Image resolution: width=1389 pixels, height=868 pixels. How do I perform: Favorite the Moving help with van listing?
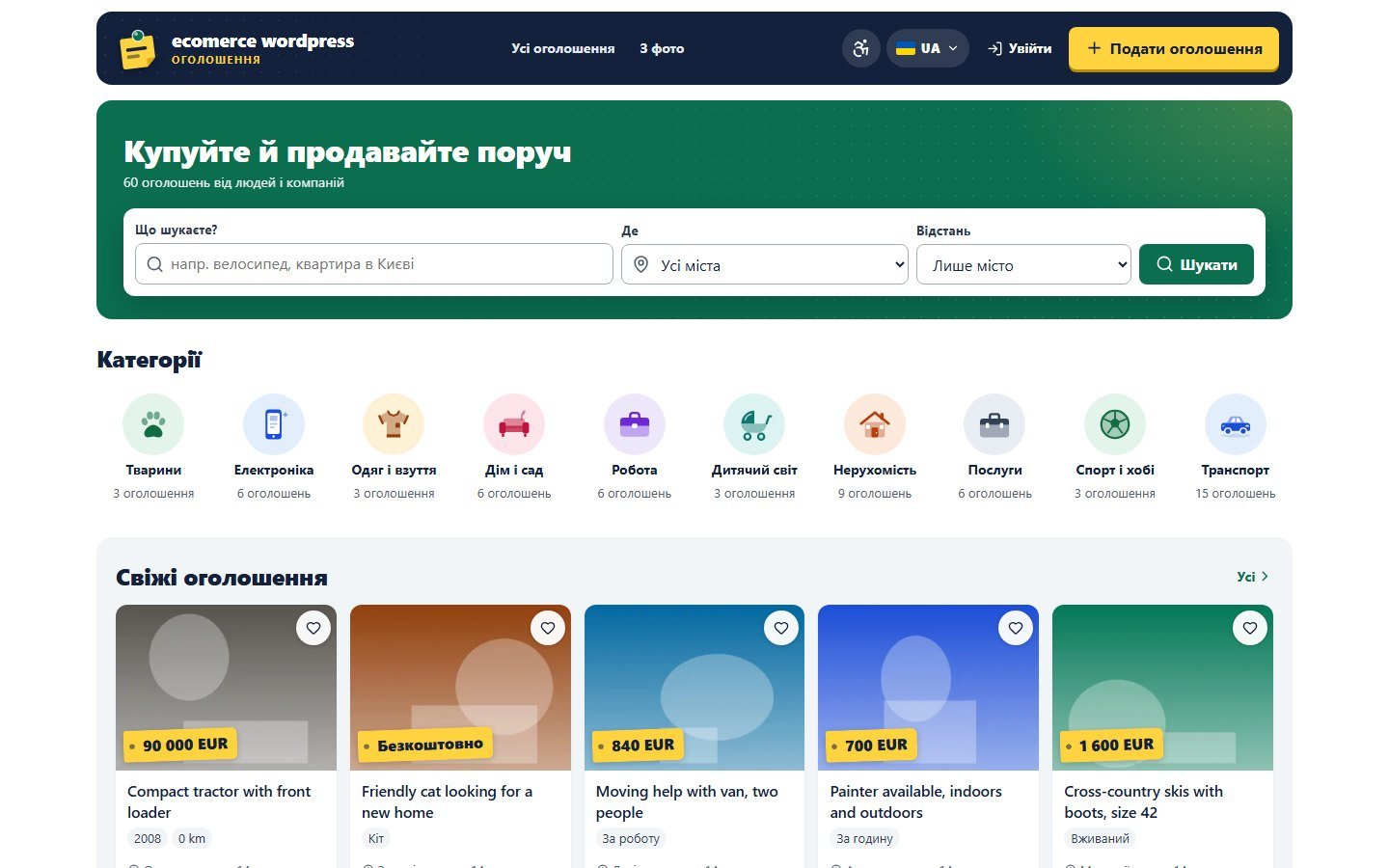click(x=781, y=628)
